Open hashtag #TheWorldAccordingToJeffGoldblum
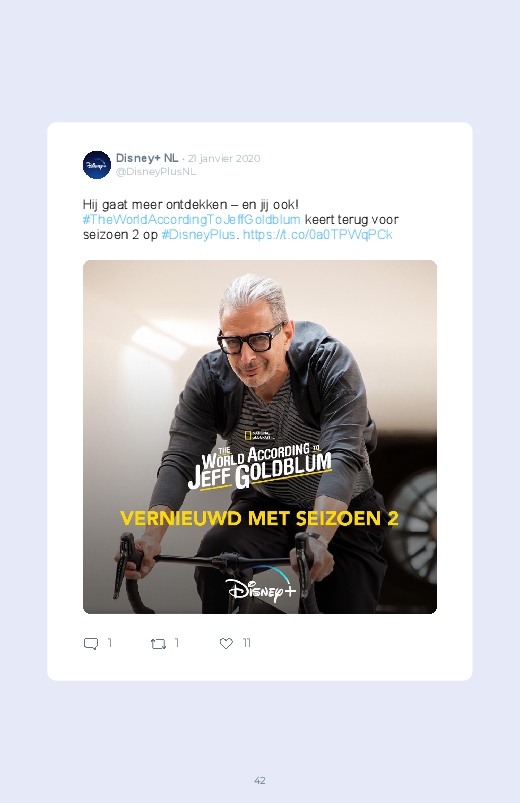Screen dimensions: 520x803 click(192, 220)
